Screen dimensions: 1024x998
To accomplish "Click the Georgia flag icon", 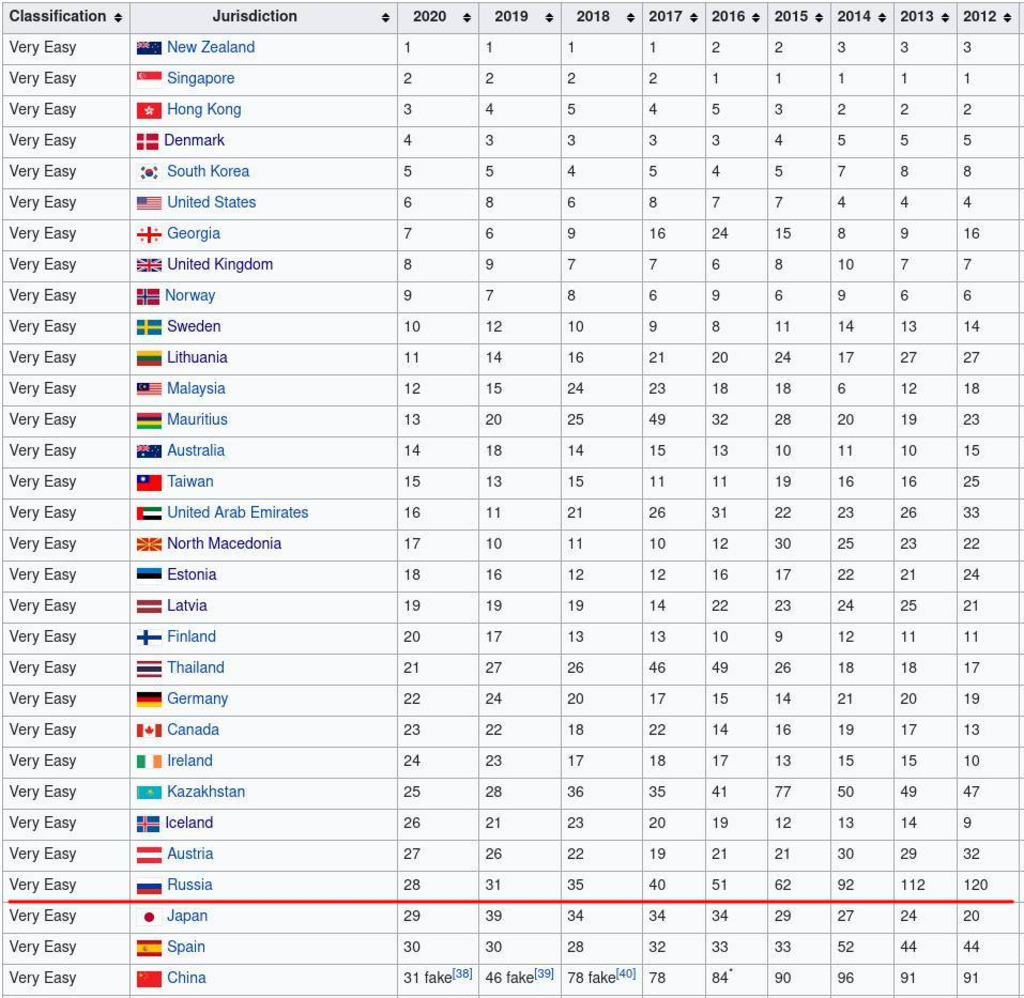I will point(149,234).
